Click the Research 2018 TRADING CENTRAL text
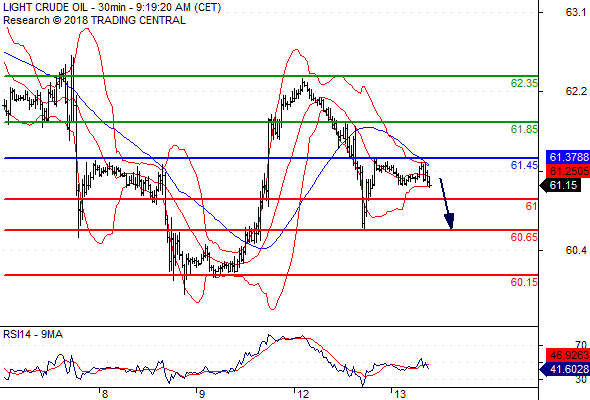590x400 pixels. tap(94, 20)
